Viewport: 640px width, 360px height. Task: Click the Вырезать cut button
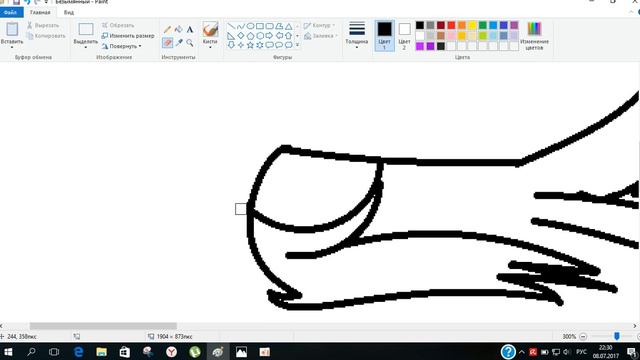click(43, 25)
